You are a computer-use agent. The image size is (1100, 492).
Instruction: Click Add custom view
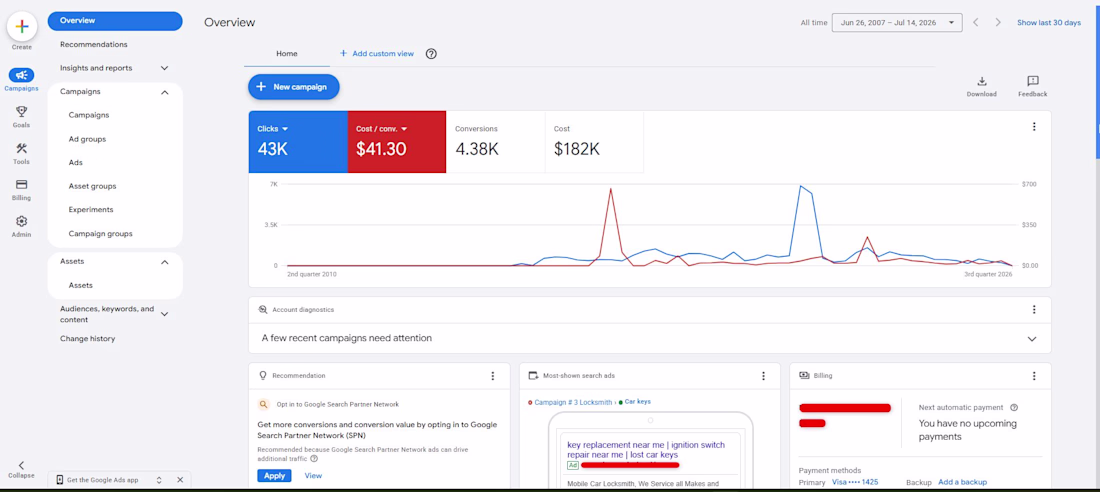coord(377,53)
